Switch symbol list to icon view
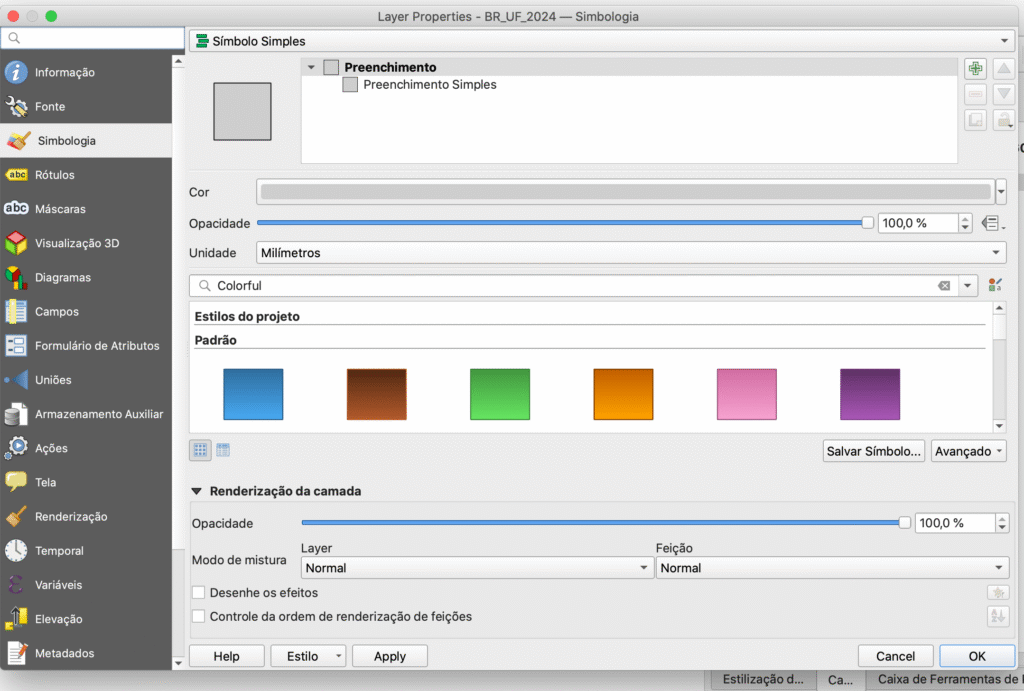The height and width of the screenshot is (691, 1024). click(200, 450)
